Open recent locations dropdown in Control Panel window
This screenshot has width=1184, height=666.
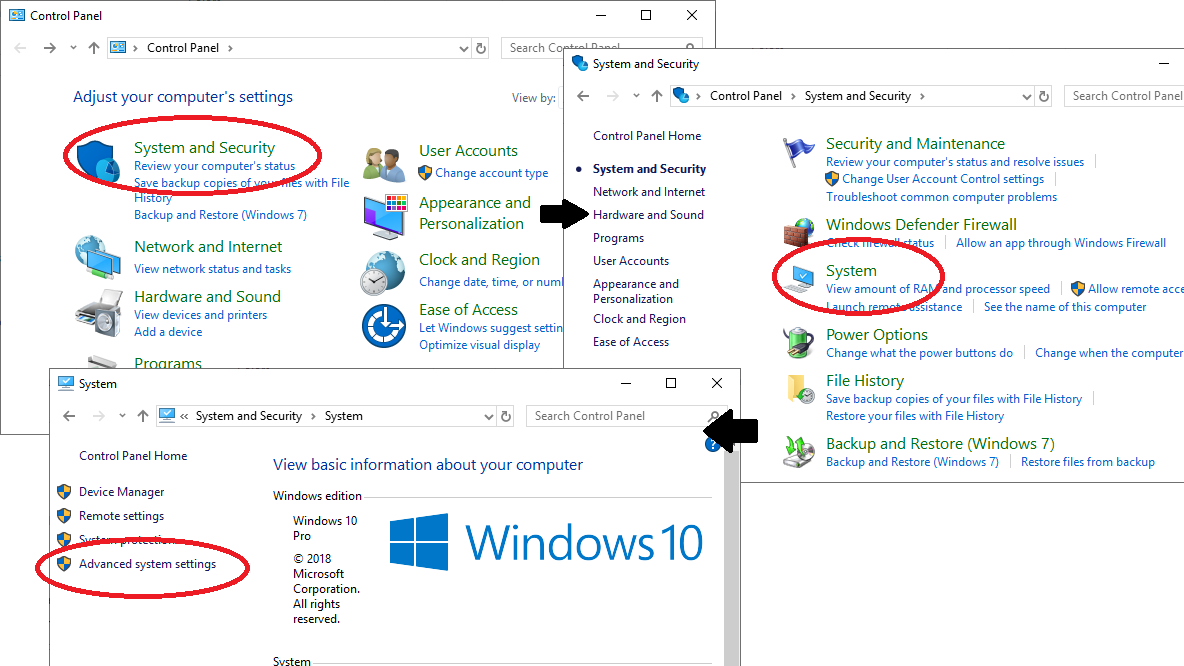point(73,48)
